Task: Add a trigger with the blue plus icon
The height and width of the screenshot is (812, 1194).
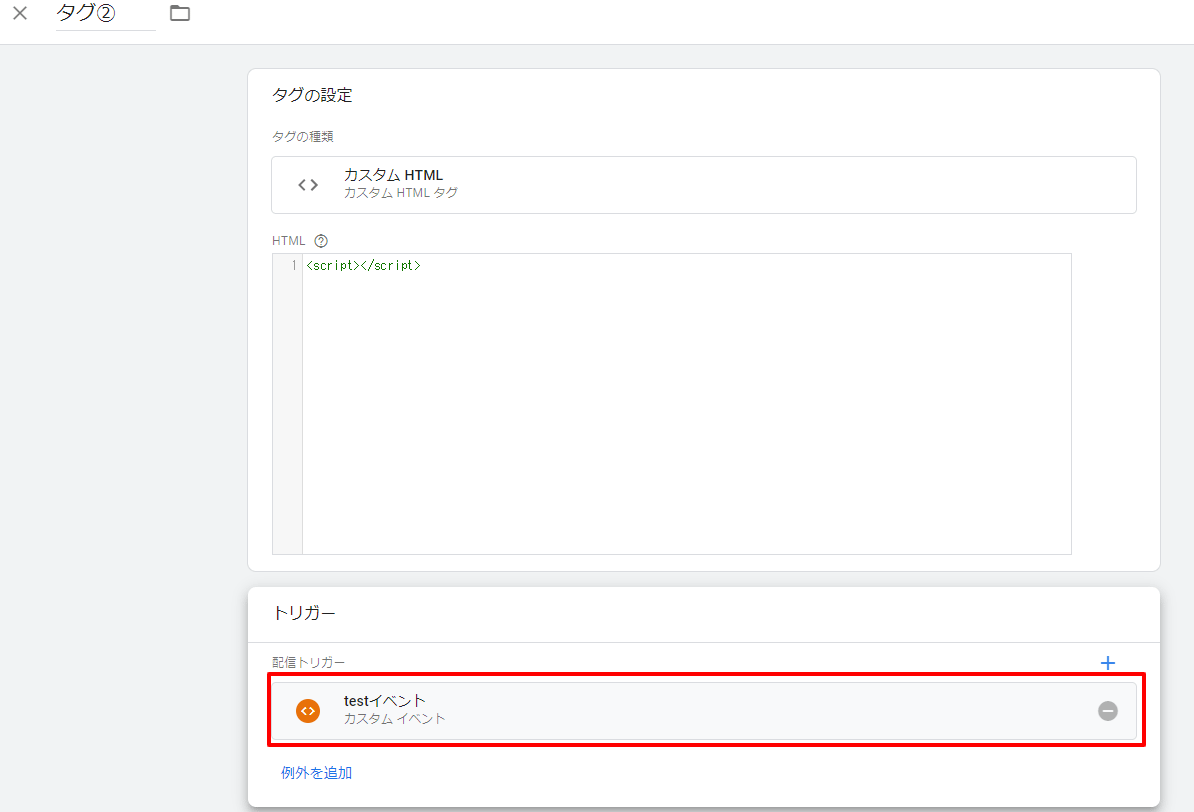Action: point(1107,663)
